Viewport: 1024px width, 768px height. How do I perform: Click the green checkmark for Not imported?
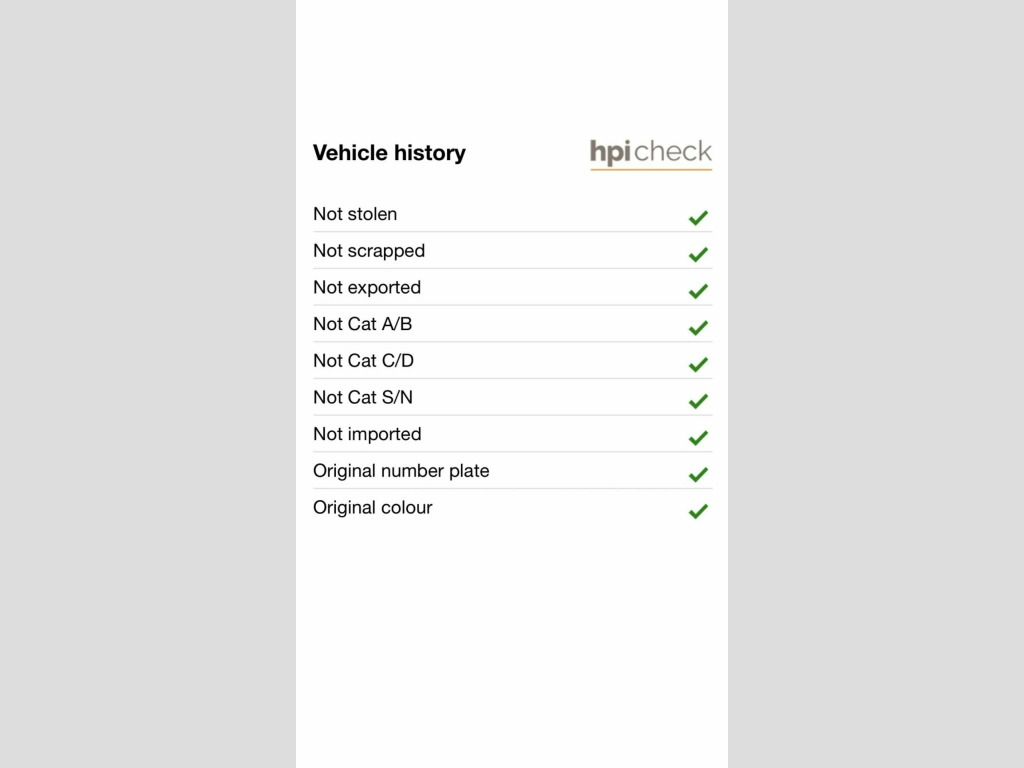pyautogui.click(x=698, y=437)
